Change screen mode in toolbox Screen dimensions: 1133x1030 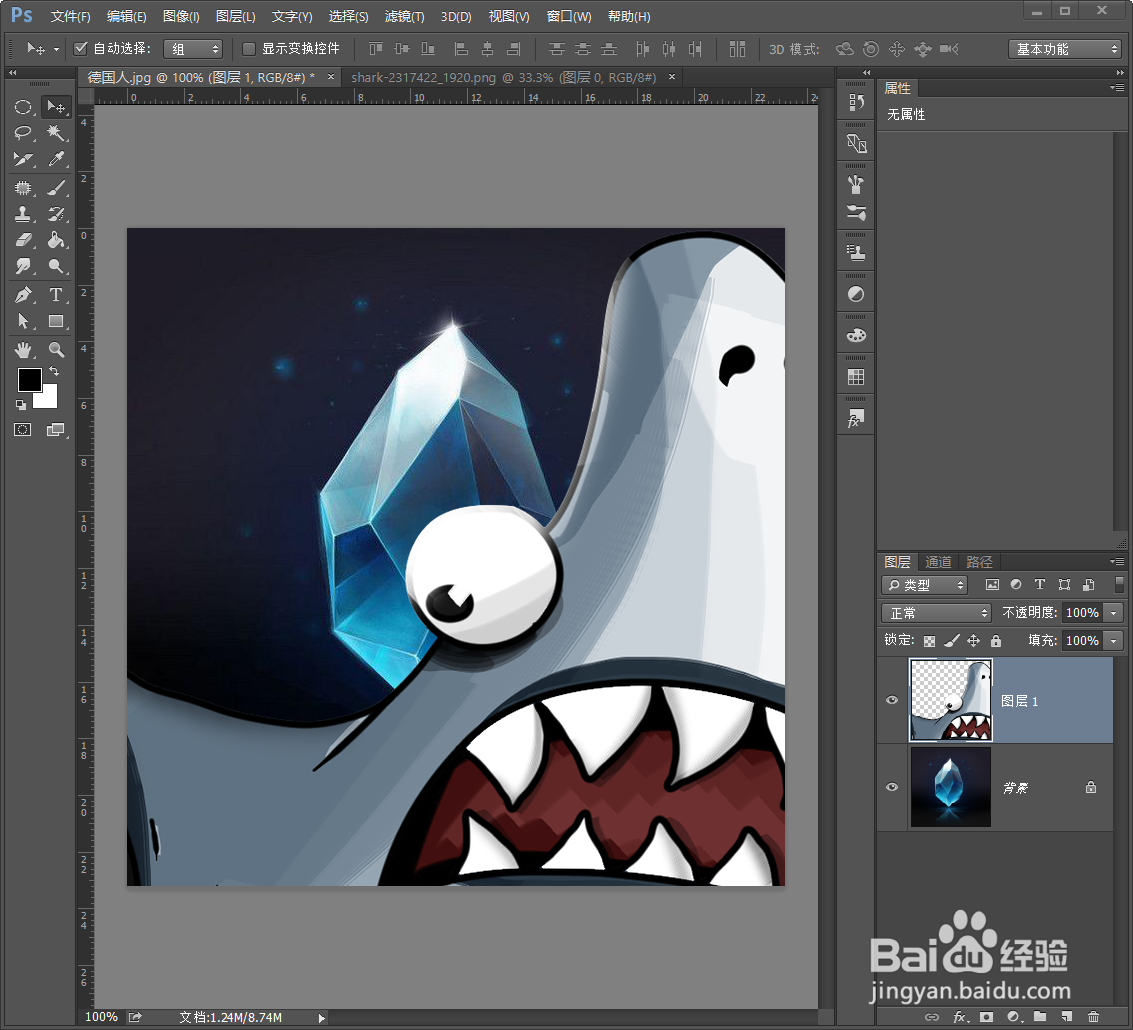click(56, 429)
